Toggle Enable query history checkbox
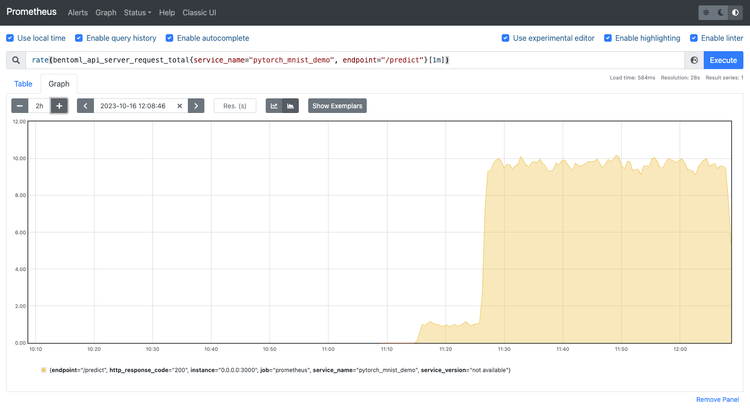Viewport: 750px width, 411px height. click(79, 38)
